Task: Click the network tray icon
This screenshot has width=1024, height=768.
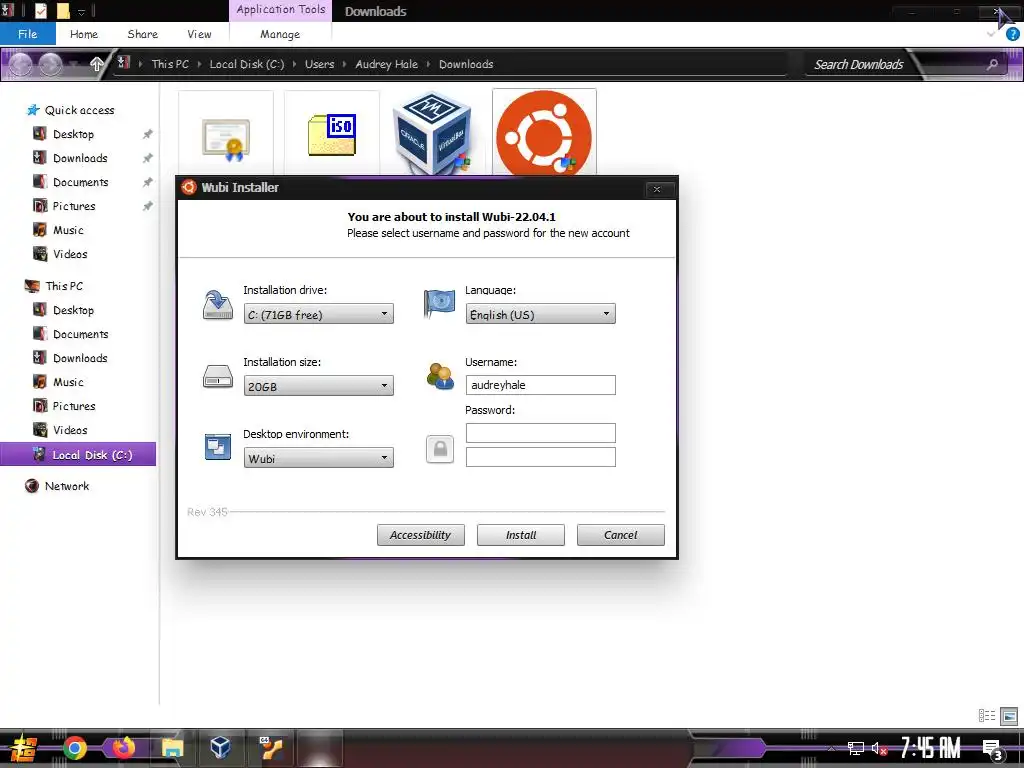Action: [856, 748]
